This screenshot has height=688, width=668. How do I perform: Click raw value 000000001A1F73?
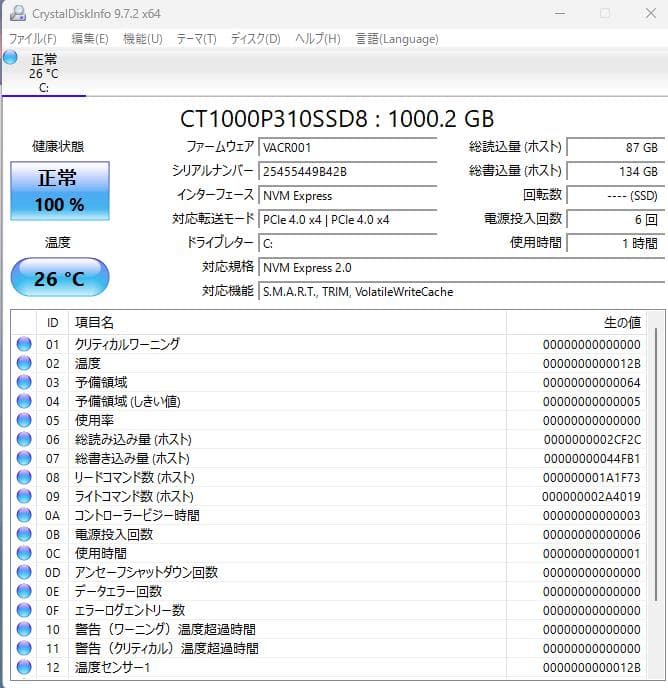(x=592, y=477)
